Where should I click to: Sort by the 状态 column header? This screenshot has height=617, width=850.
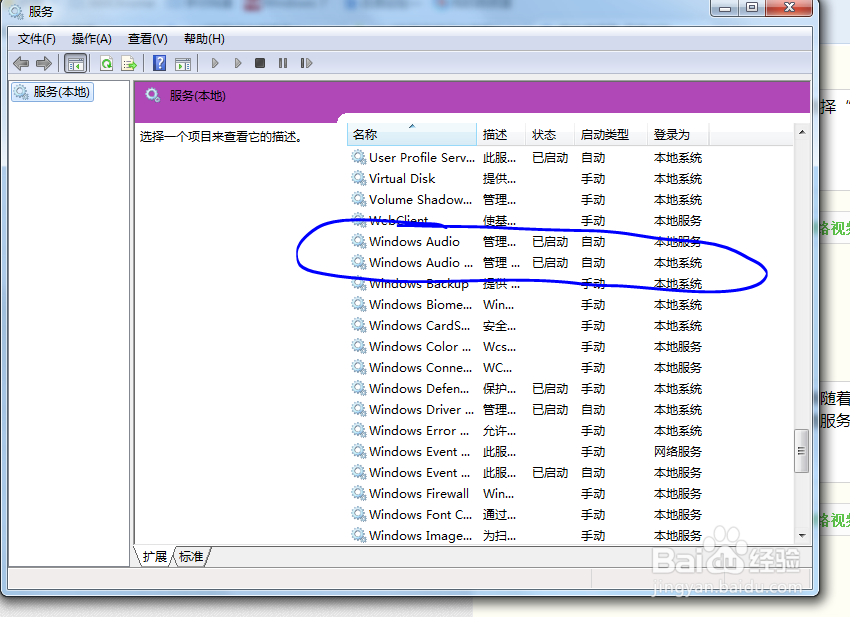coord(550,134)
